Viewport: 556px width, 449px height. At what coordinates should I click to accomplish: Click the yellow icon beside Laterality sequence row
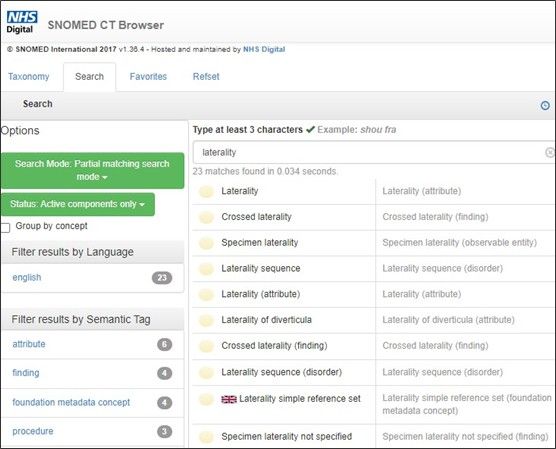(x=206, y=269)
